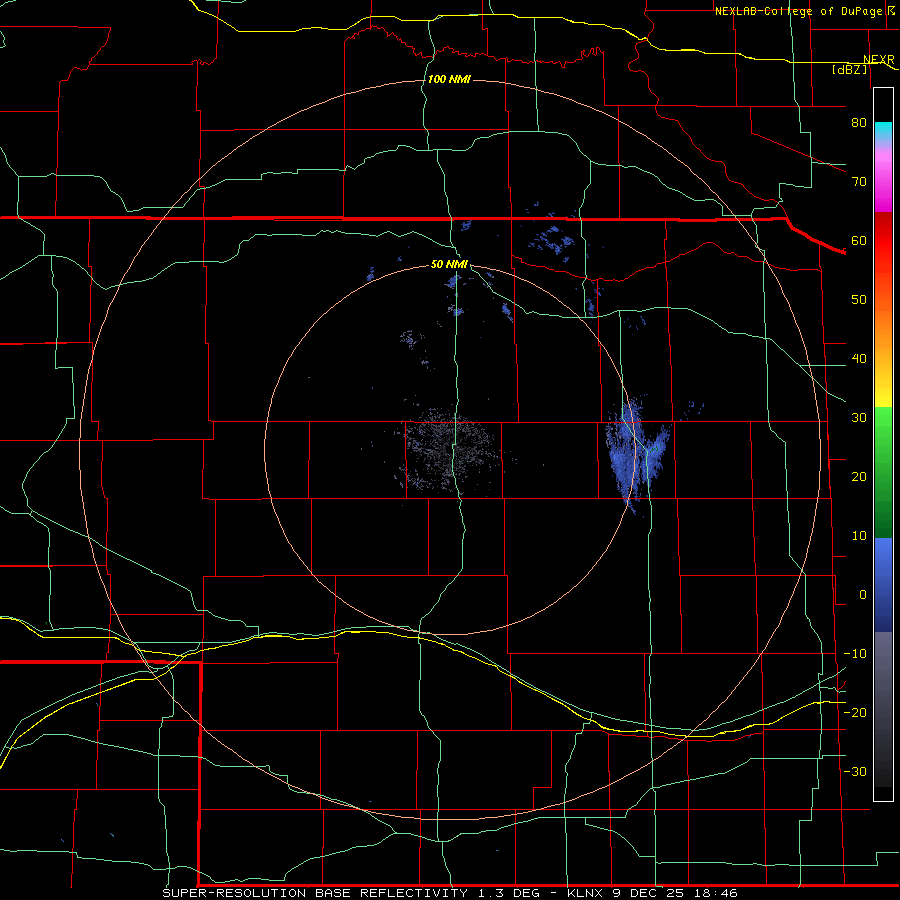Click the -20 value on dBZ scale
This screenshot has width=900, height=900.
855,712
